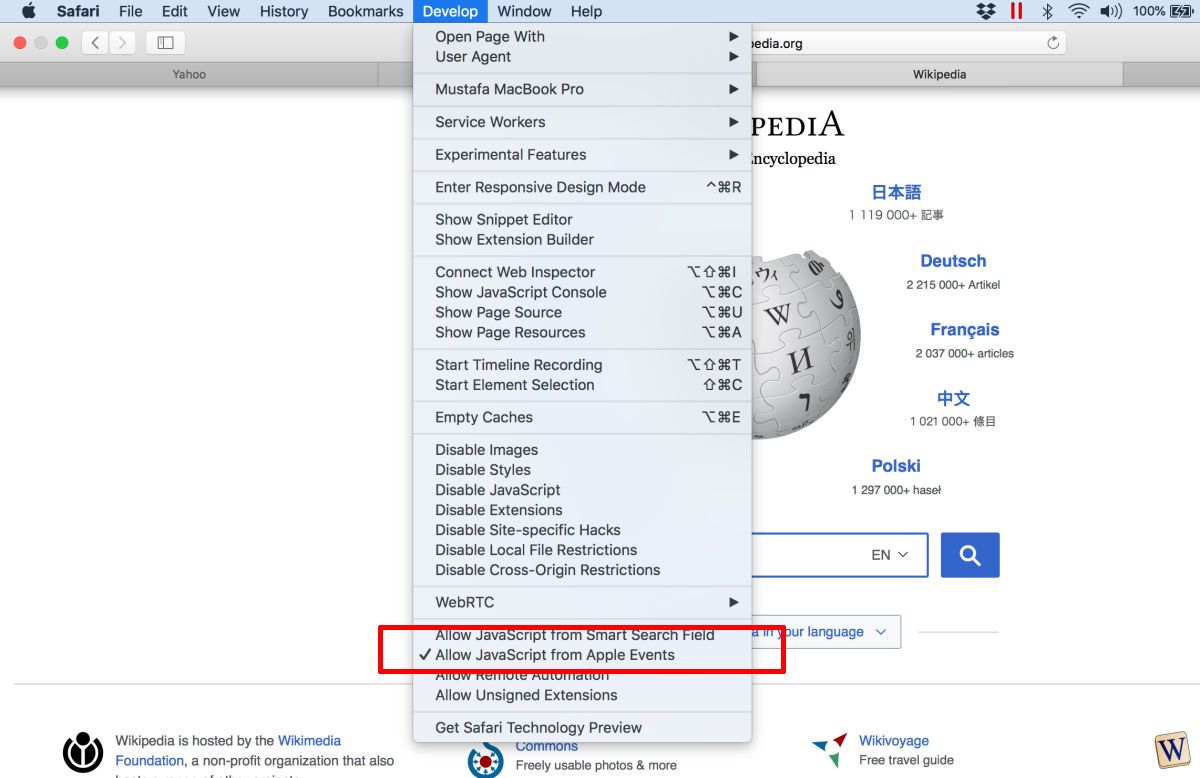This screenshot has width=1200, height=778.
Task: Expand Mustafa MacBook Pro submenu
Action: 582,89
